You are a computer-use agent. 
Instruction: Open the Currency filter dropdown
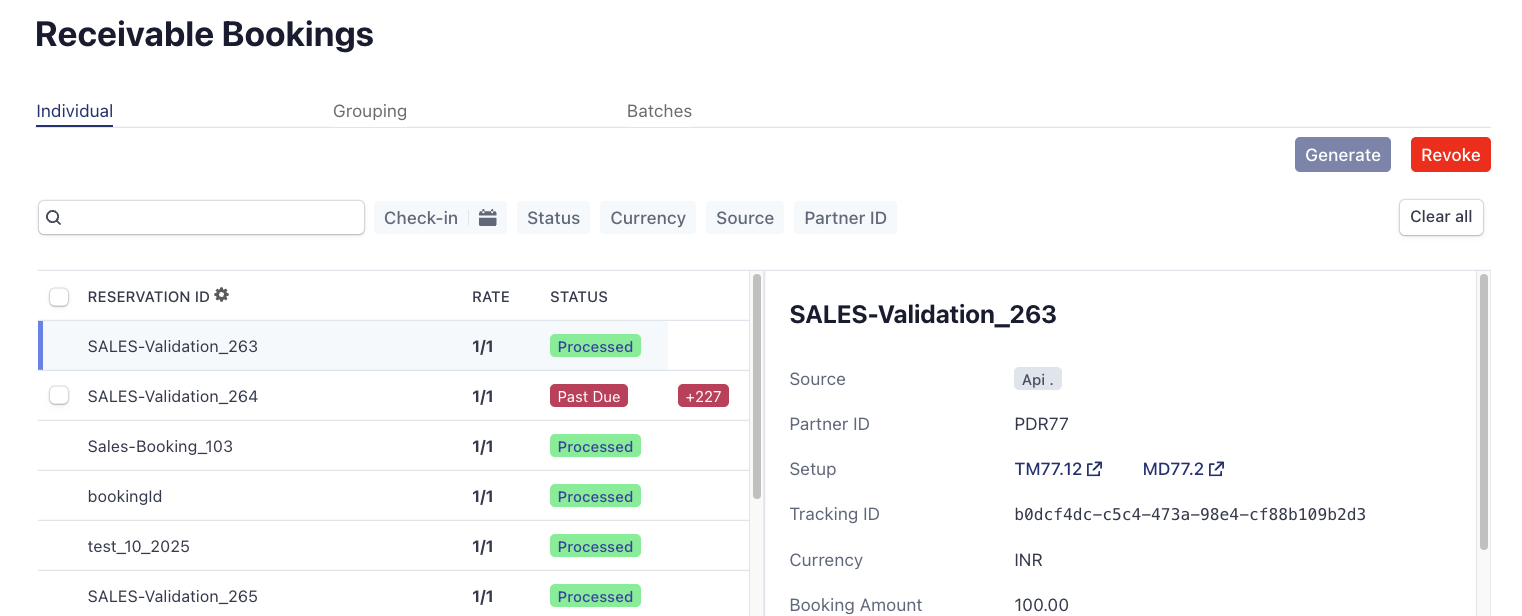pos(648,218)
